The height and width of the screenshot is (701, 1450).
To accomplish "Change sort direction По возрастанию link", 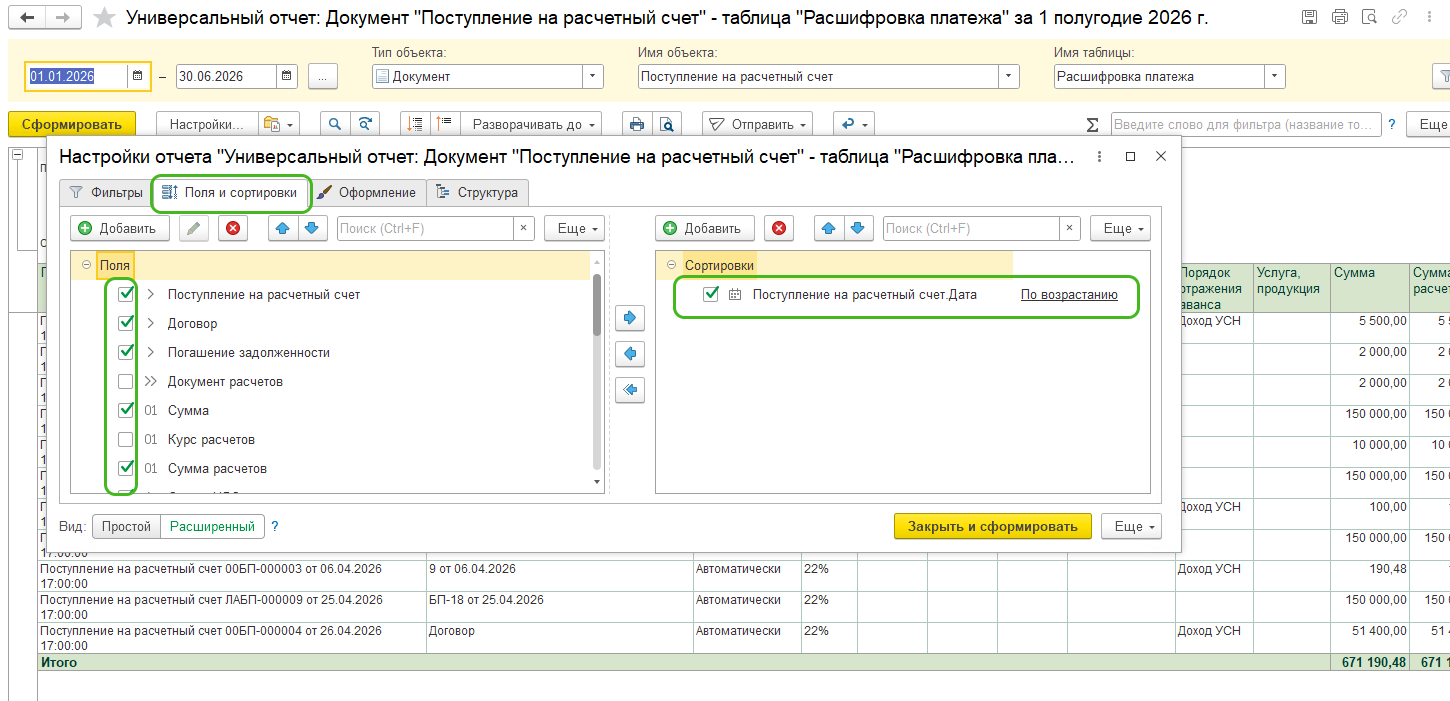I will [x=1069, y=294].
